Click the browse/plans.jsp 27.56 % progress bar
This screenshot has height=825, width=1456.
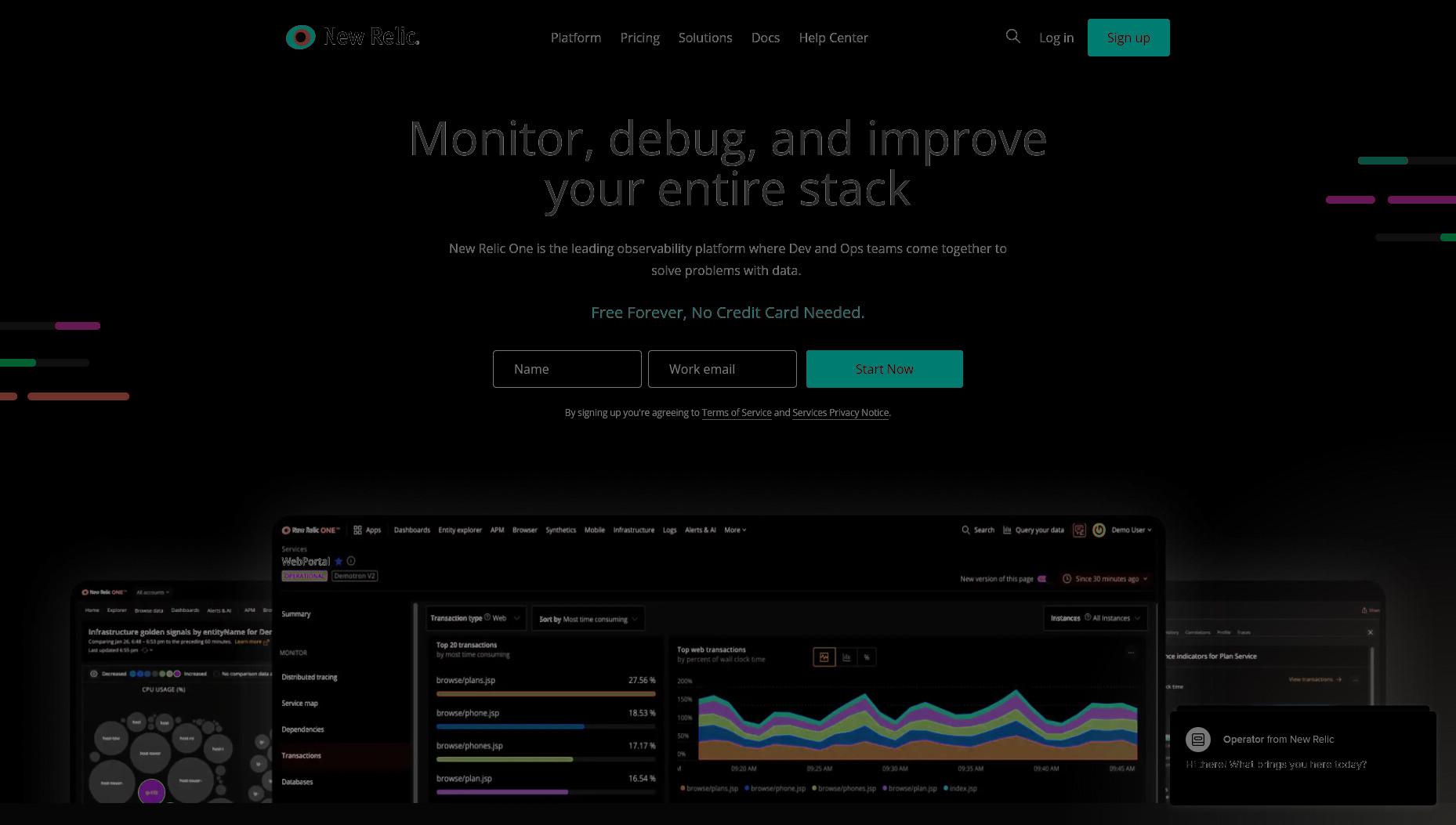[546, 693]
